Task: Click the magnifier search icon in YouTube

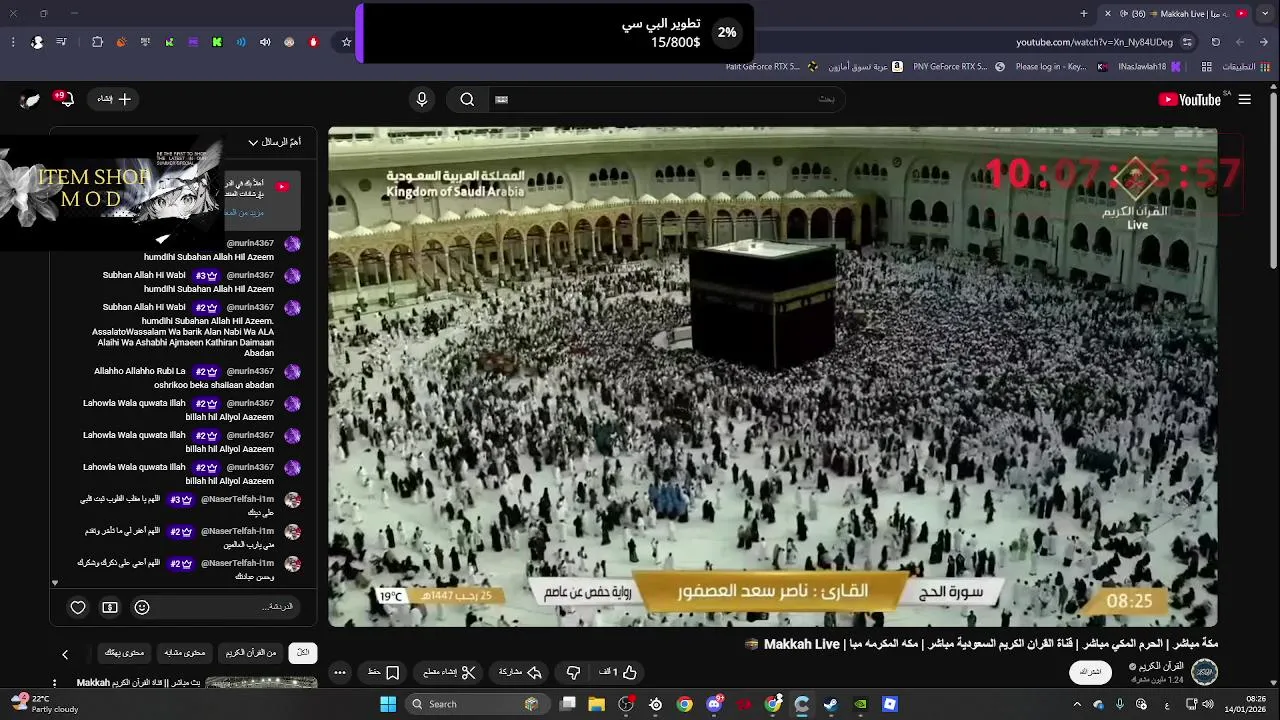Action: (467, 99)
